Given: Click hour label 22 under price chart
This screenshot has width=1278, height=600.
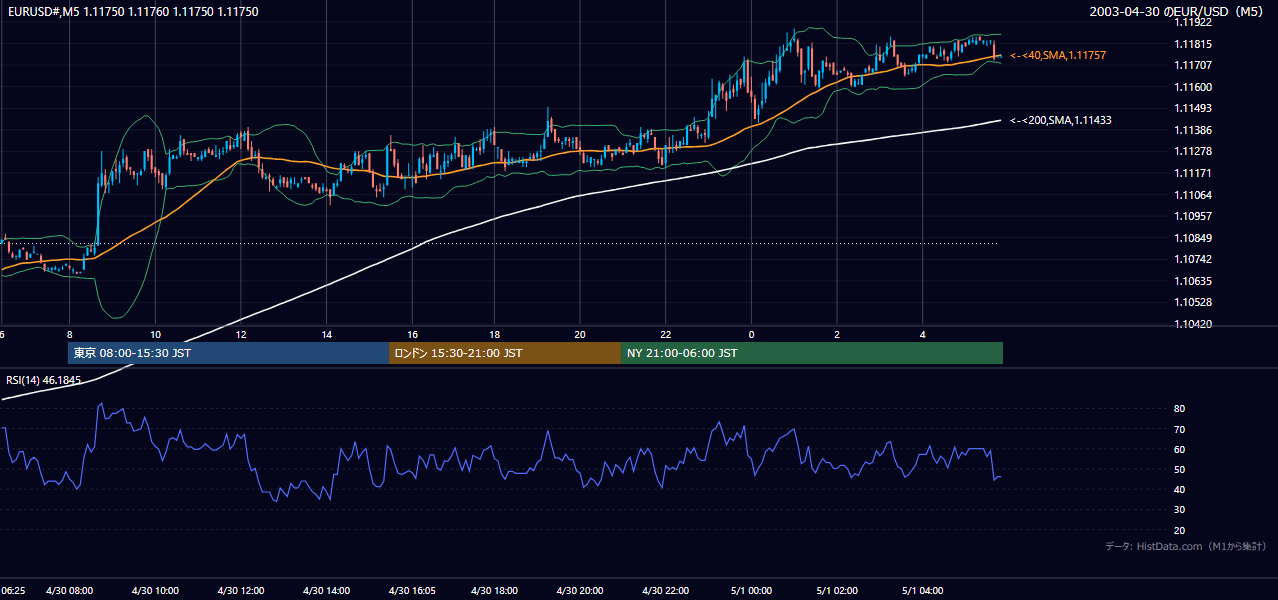Looking at the screenshot, I should coord(666,335).
